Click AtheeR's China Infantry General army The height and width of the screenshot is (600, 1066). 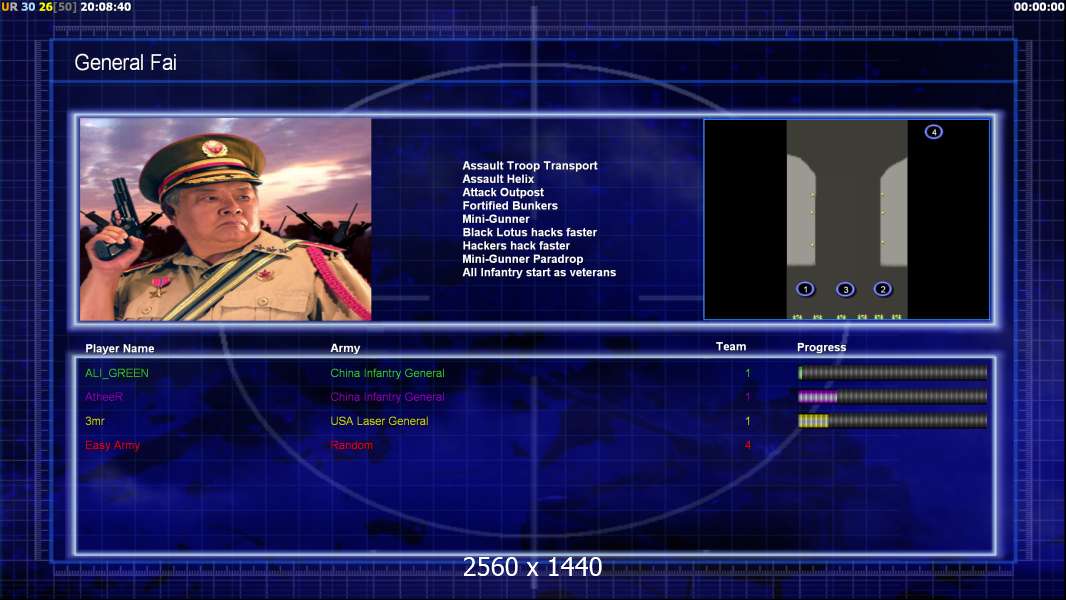(x=388, y=397)
